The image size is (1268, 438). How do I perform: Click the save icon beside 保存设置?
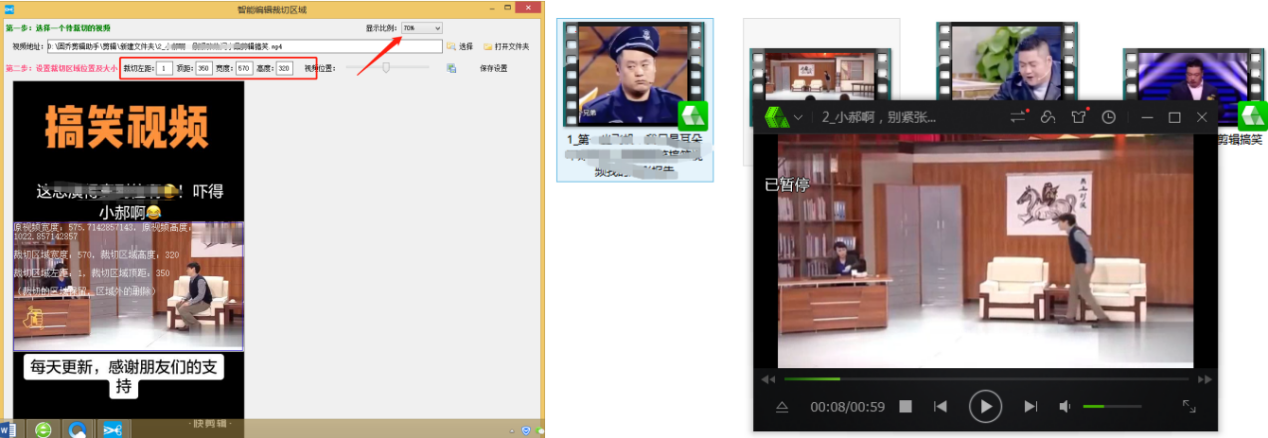click(452, 68)
